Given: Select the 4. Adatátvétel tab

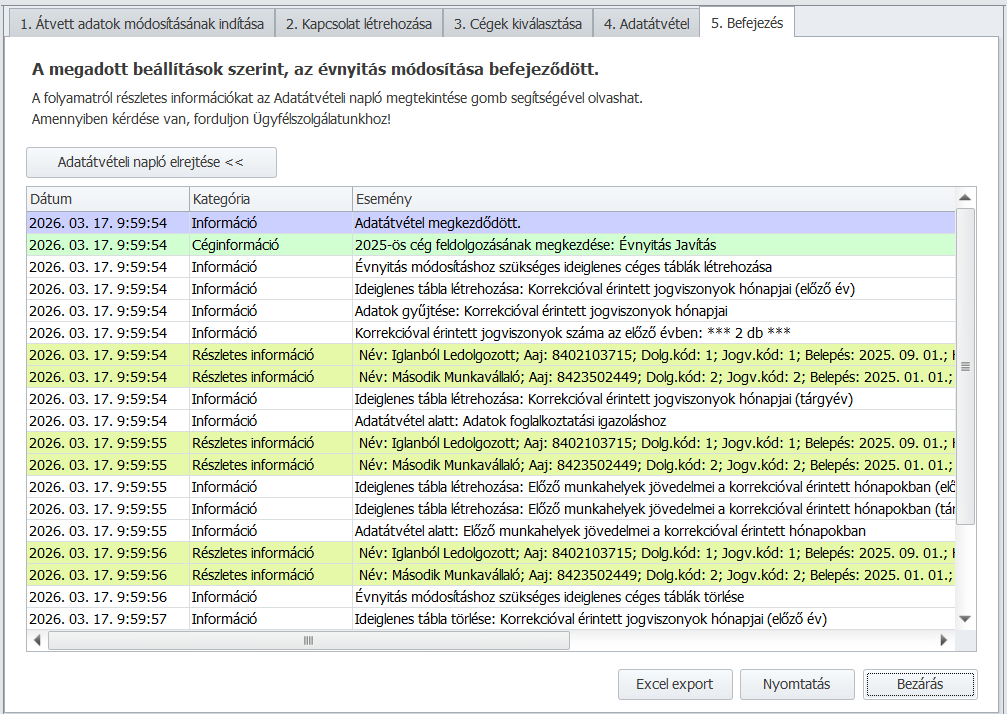Looking at the screenshot, I should [x=646, y=23].
